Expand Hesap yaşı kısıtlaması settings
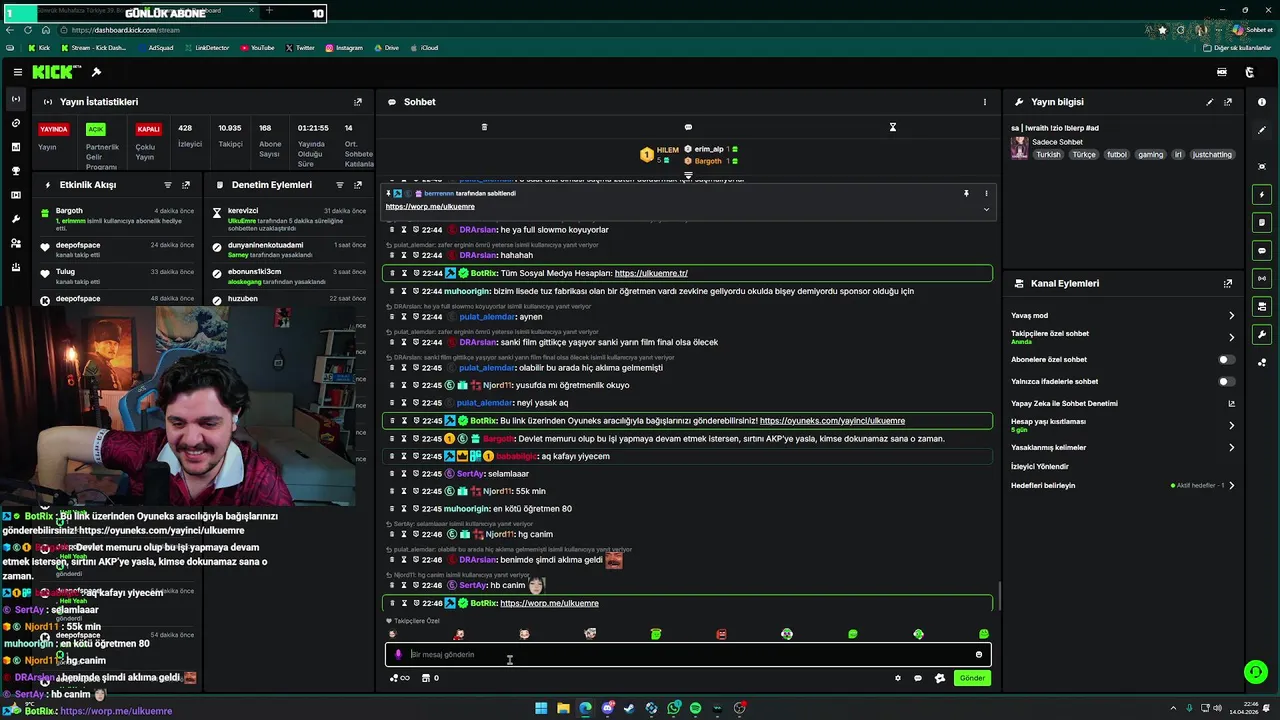 [1231, 425]
